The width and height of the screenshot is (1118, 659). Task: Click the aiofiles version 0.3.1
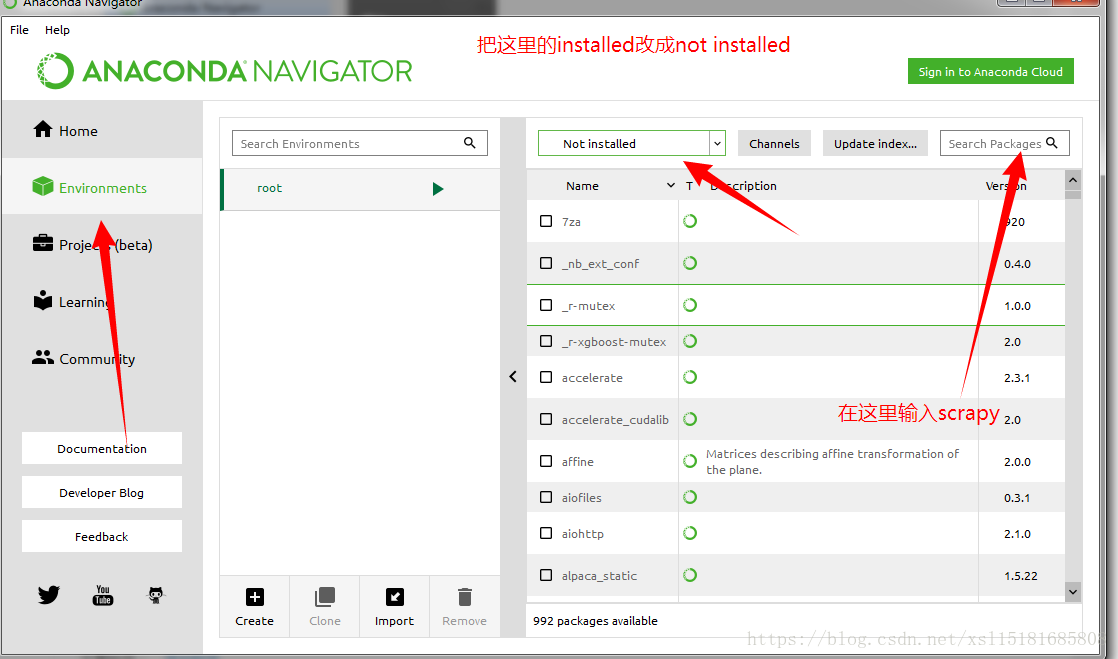tap(1017, 498)
